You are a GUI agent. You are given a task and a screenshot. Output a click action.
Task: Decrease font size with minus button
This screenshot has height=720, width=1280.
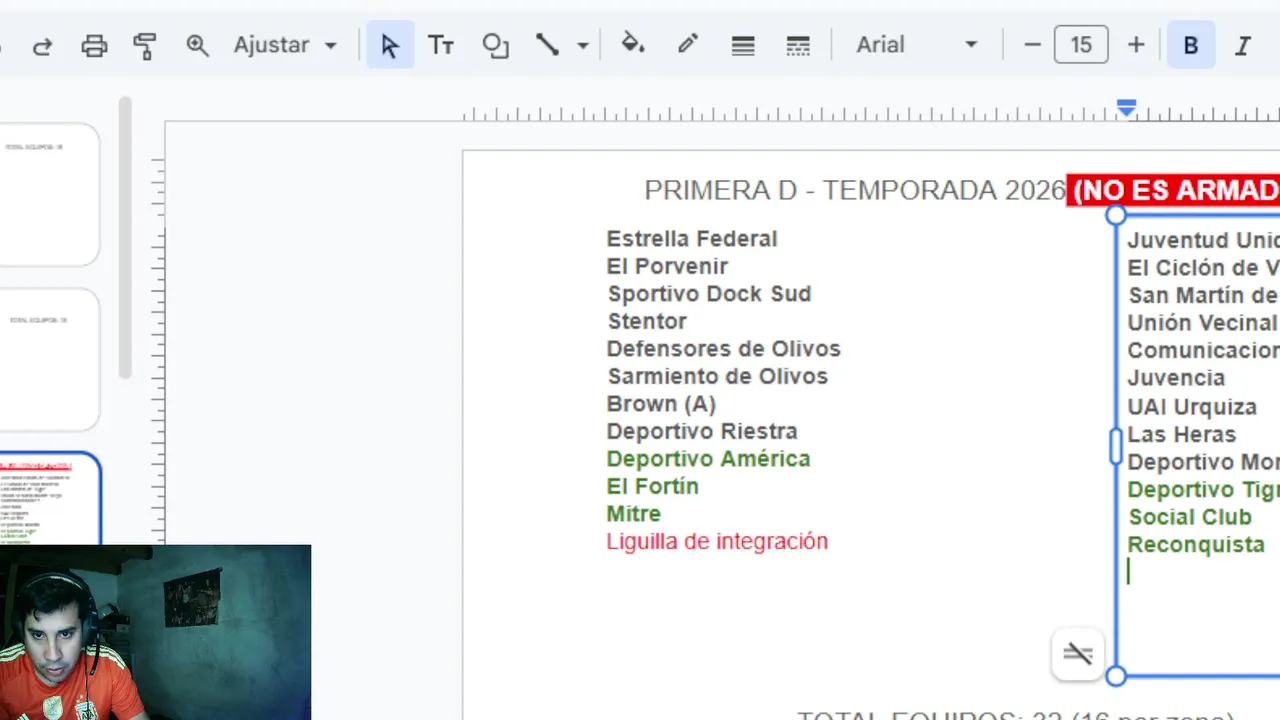(1033, 45)
